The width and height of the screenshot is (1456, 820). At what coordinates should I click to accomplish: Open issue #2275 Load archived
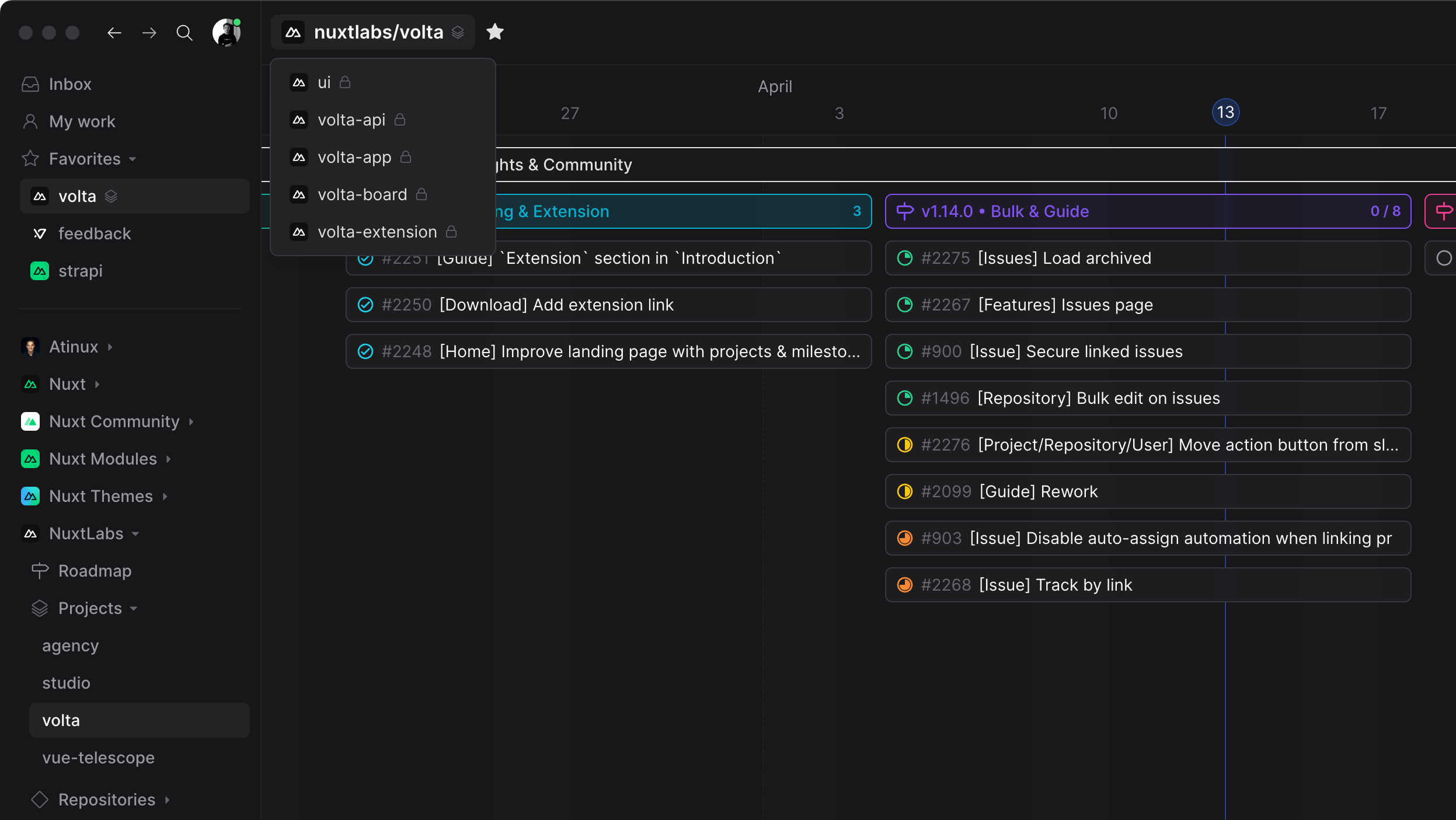point(1148,258)
